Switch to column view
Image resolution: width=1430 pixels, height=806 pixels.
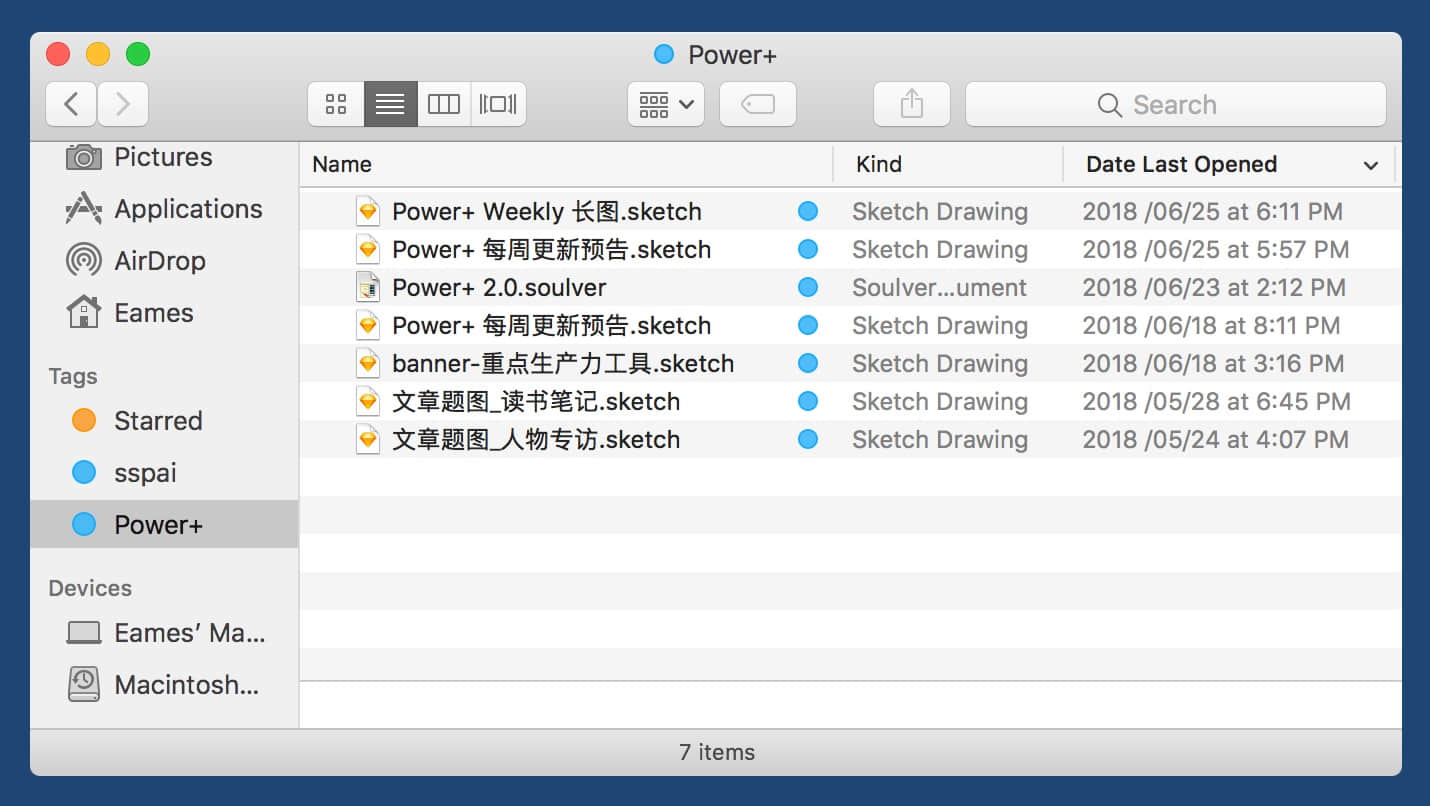[x=443, y=104]
